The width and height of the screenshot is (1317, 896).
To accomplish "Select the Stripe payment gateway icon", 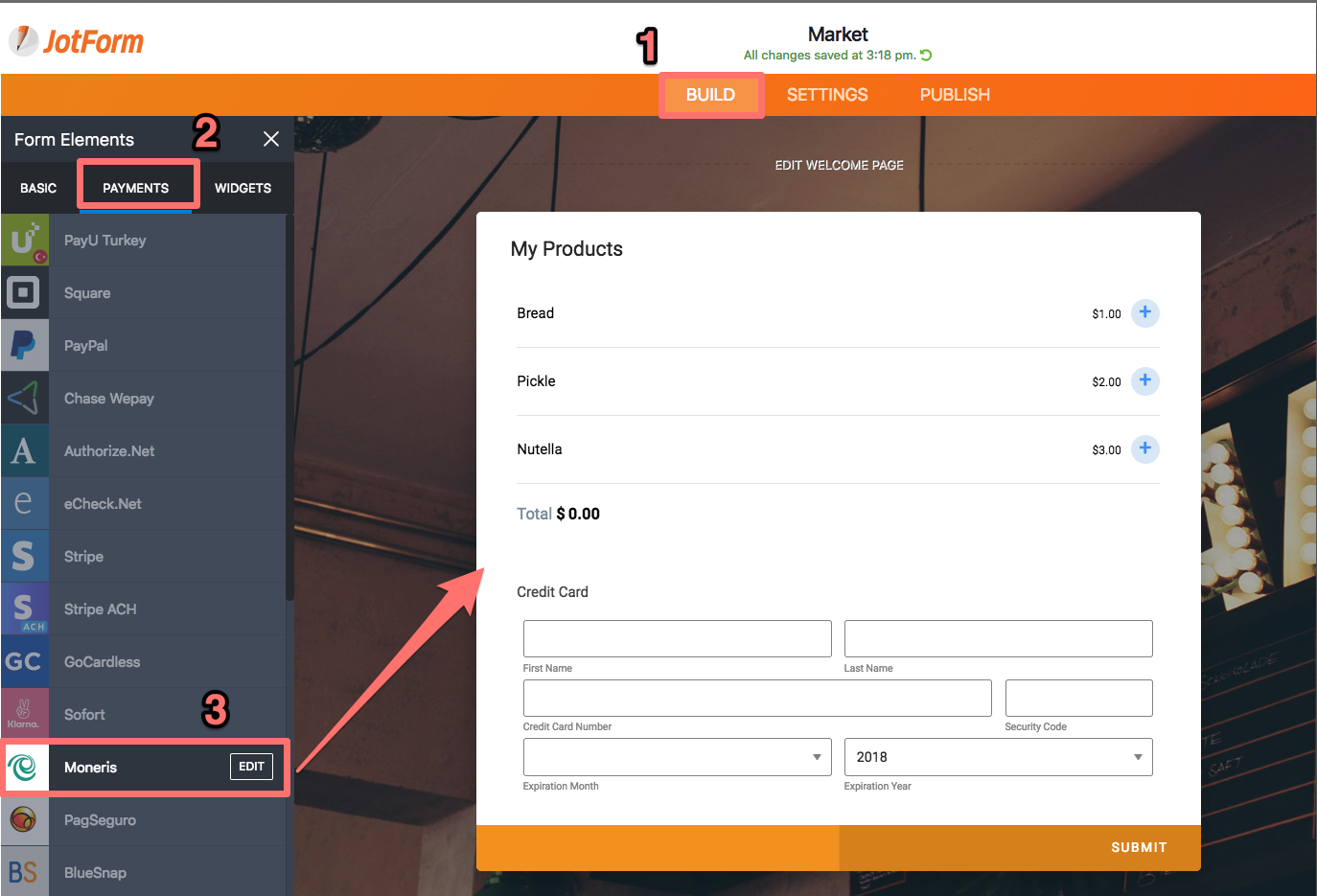I will (x=24, y=556).
